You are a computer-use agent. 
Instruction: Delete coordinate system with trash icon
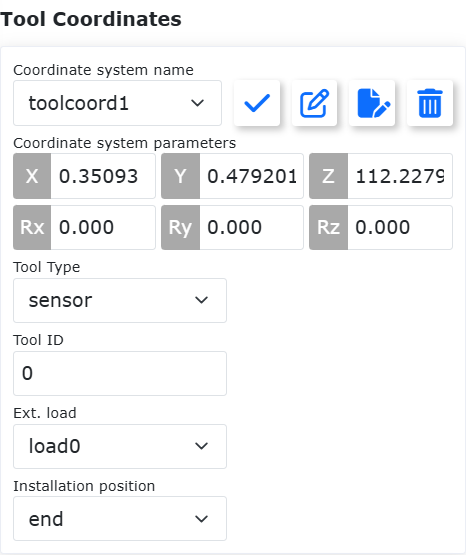430,103
